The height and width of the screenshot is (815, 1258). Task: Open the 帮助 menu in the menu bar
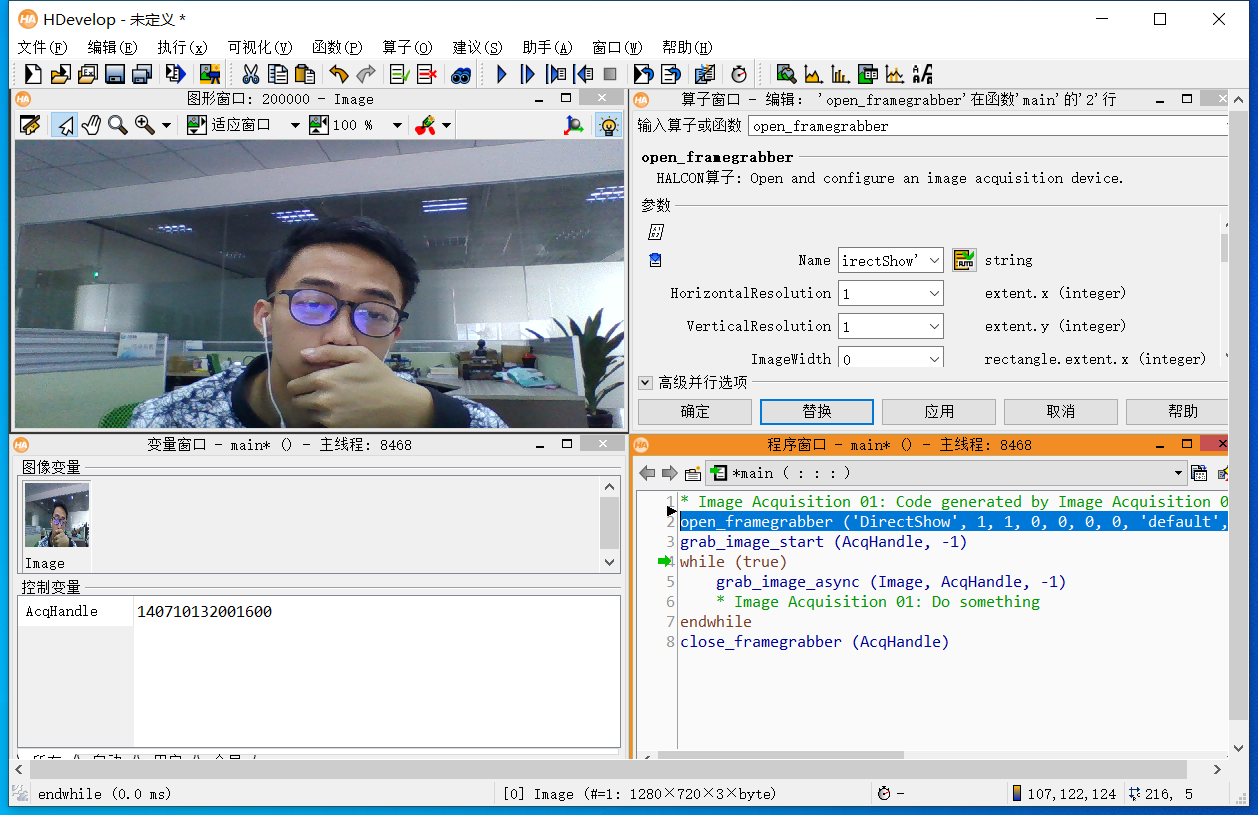click(x=687, y=47)
